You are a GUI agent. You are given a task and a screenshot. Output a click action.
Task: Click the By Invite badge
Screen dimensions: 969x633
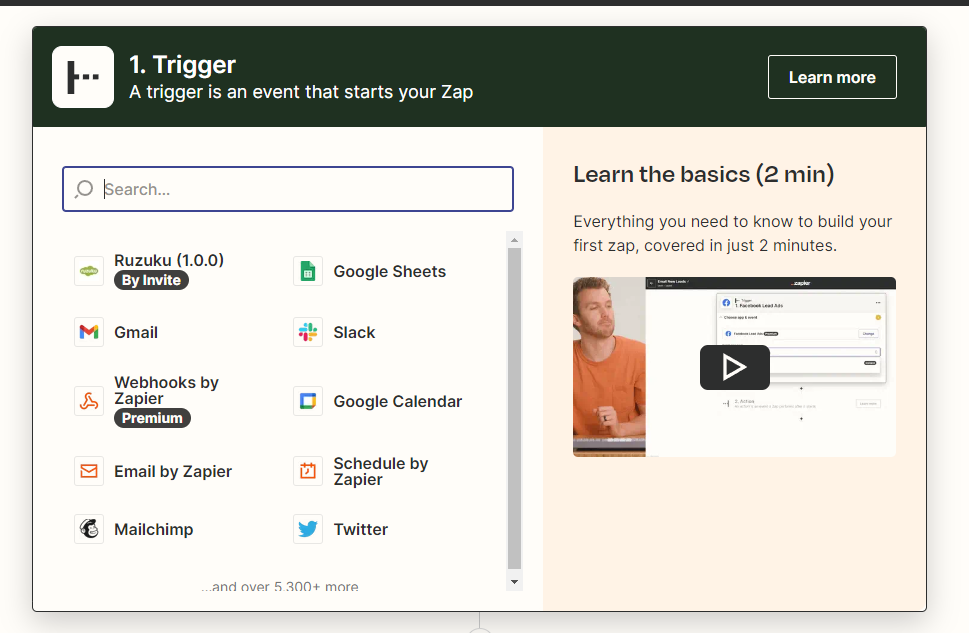(x=151, y=280)
